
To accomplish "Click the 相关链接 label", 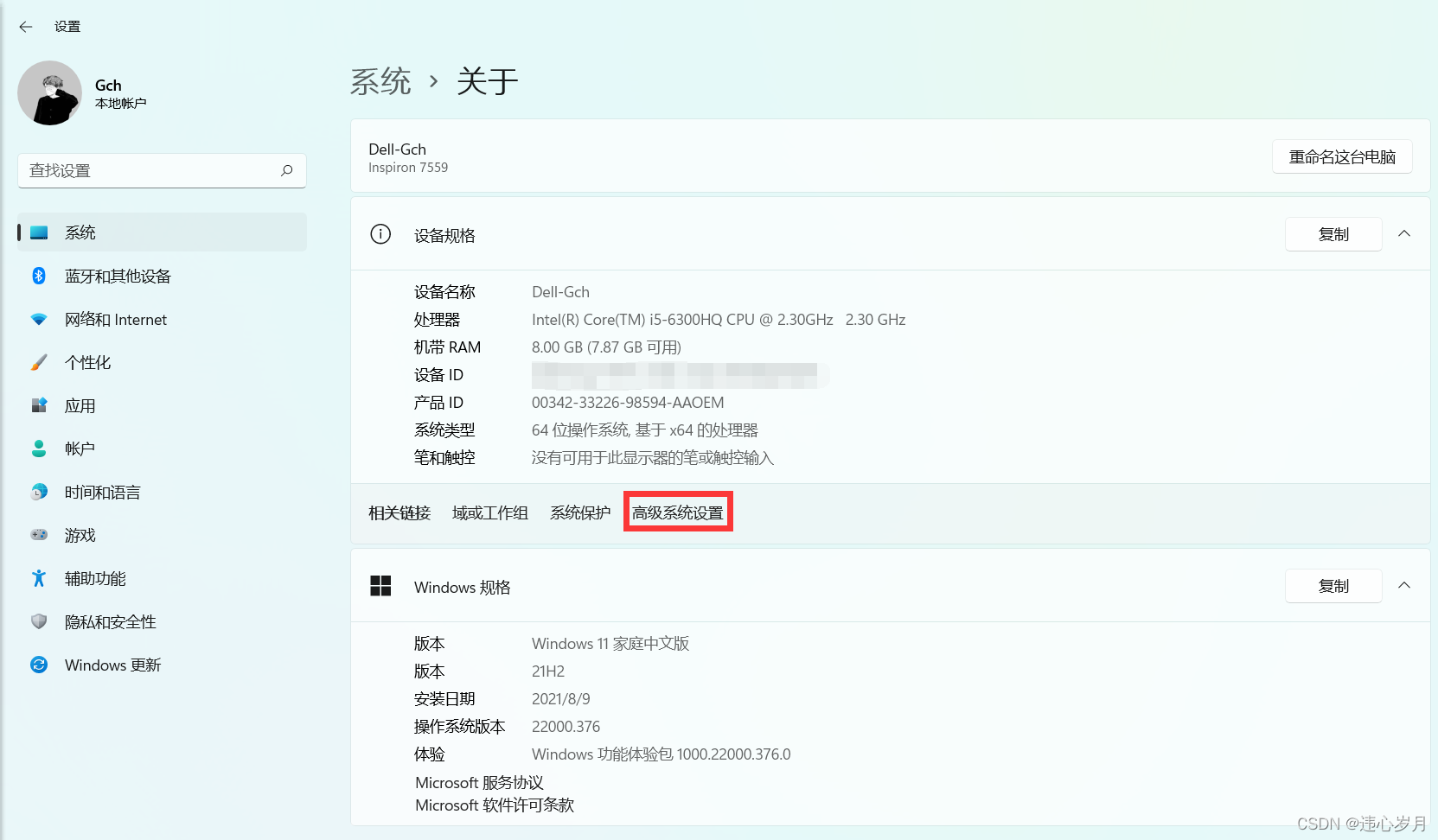I will [x=399, y=513].
